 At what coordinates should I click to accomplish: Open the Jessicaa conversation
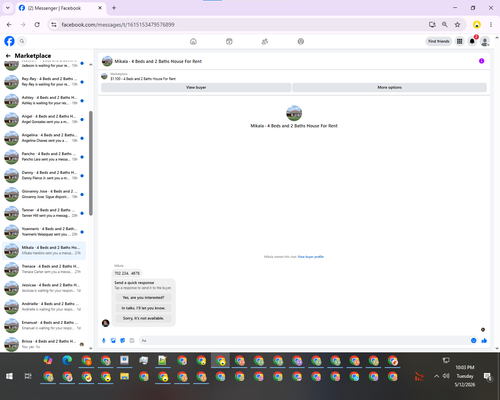click(44, 288)
